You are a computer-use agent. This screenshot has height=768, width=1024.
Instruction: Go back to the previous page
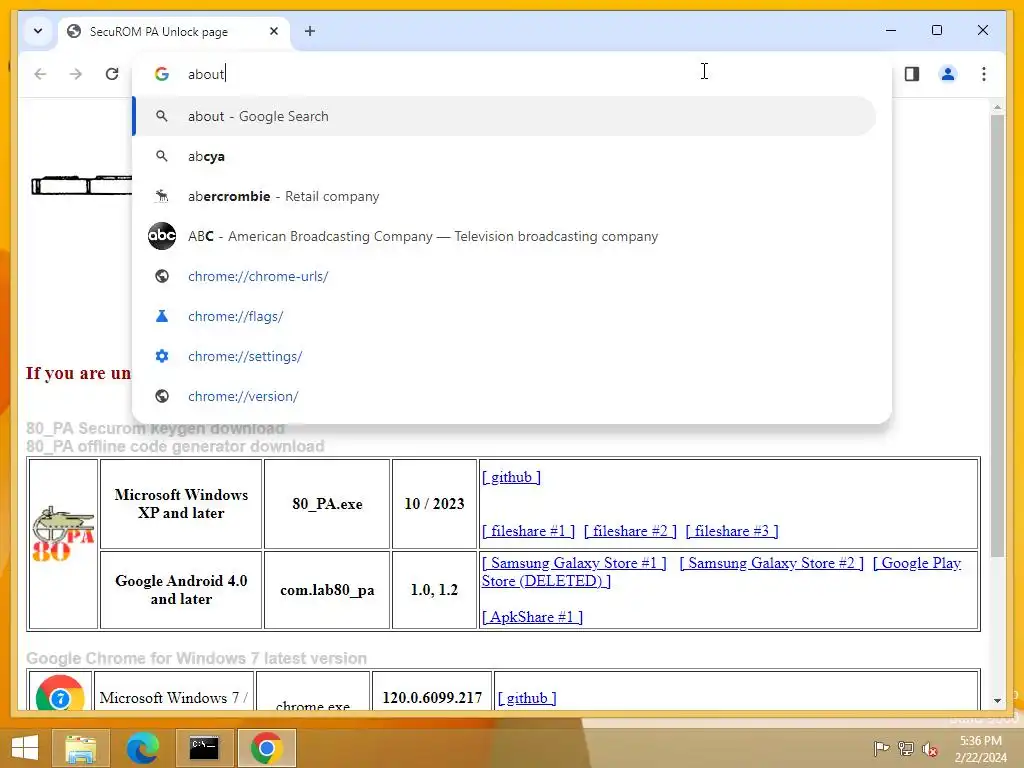coord(40,74)
